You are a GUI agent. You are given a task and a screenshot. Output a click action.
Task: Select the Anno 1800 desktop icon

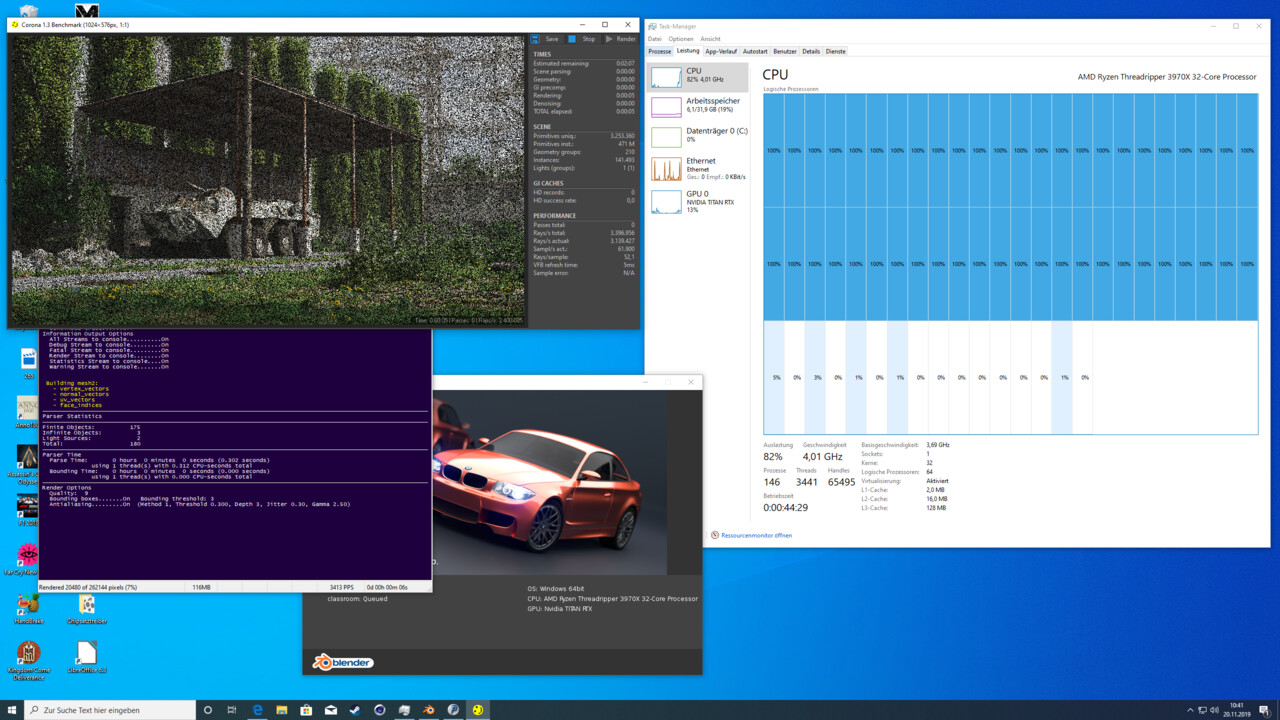click(x=28, y=412)
